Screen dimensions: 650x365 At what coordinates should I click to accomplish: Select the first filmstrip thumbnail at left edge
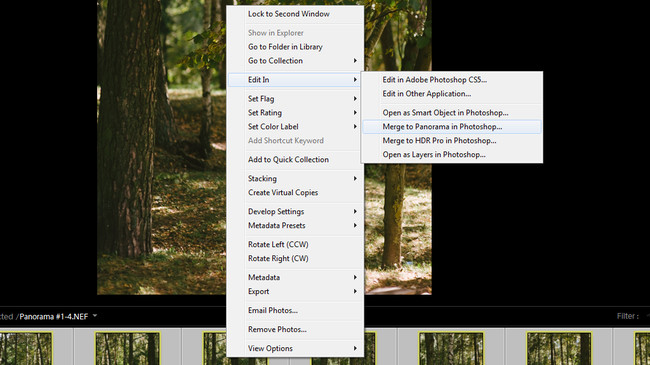click(26, 348)
